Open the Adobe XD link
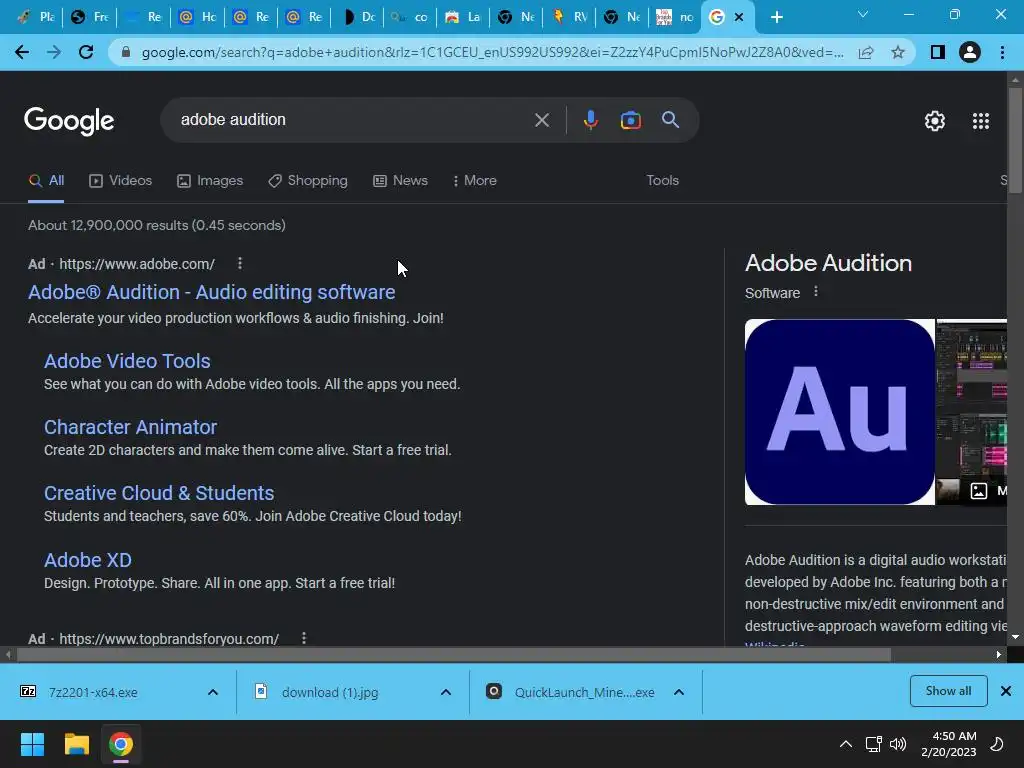This screenshot has width=1024, height=768. [x=88, y=560]
